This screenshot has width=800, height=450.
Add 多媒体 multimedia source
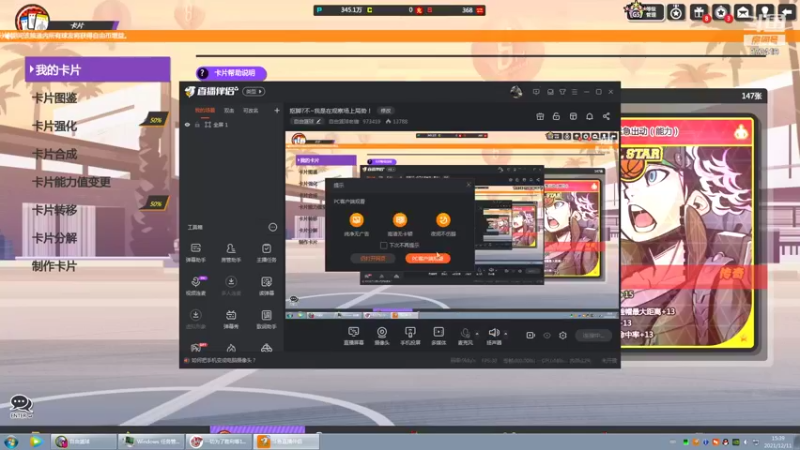pos(439,336)
